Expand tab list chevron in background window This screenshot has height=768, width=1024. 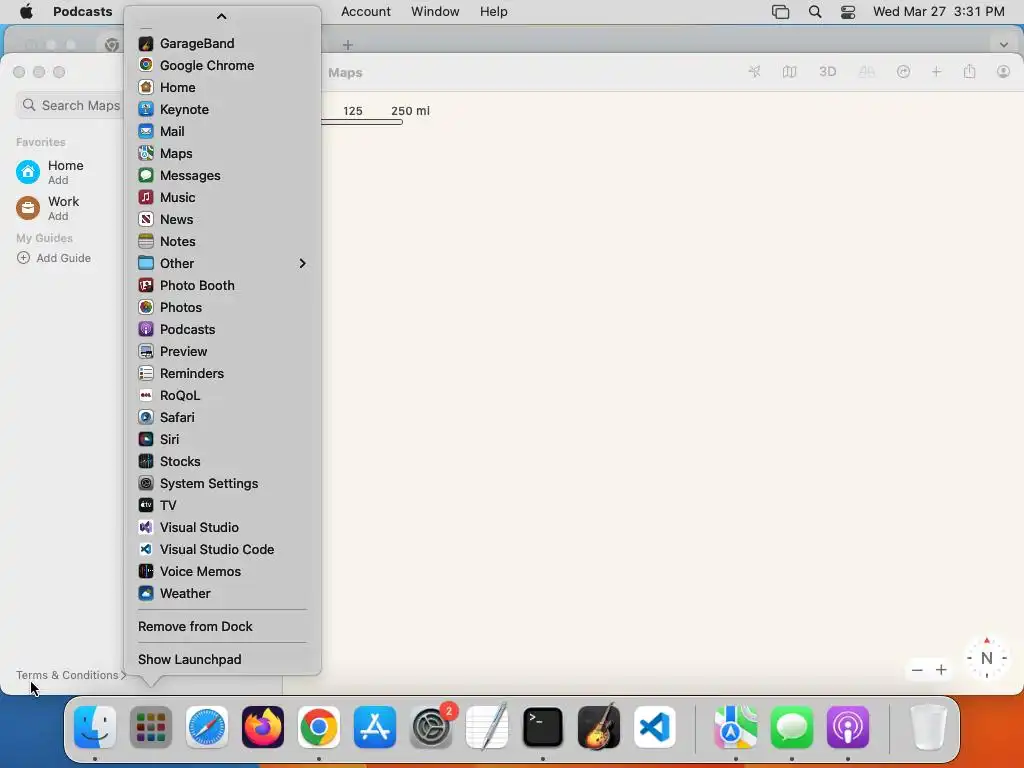pyautogui.click(x=1004, y=45)
